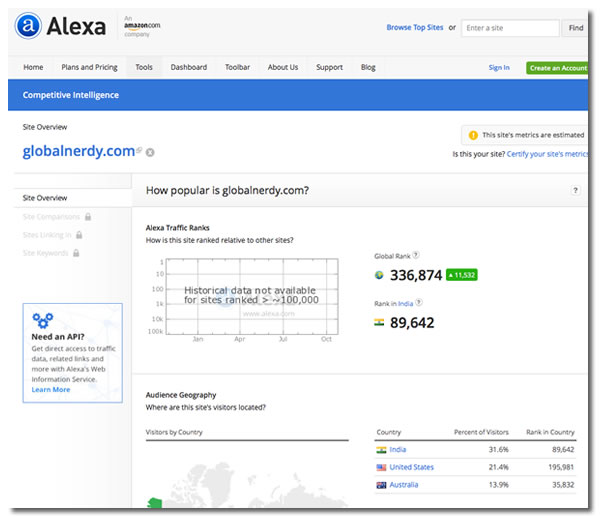600x517 pixels.
Task: Click the estimated metrics warning icon
Action: click(472, 135)
